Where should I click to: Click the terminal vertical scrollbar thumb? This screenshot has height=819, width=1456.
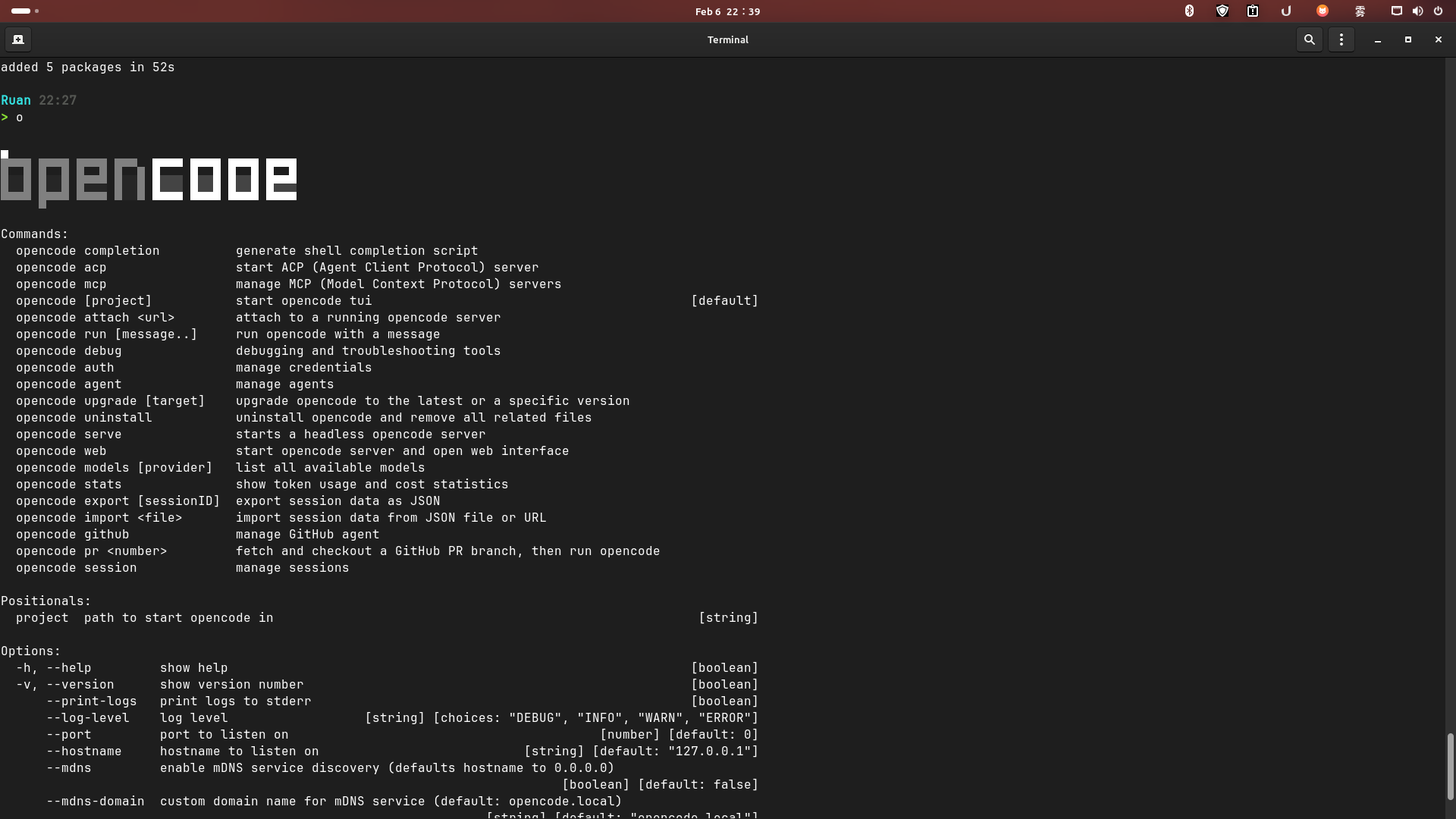coord(1450,766)
